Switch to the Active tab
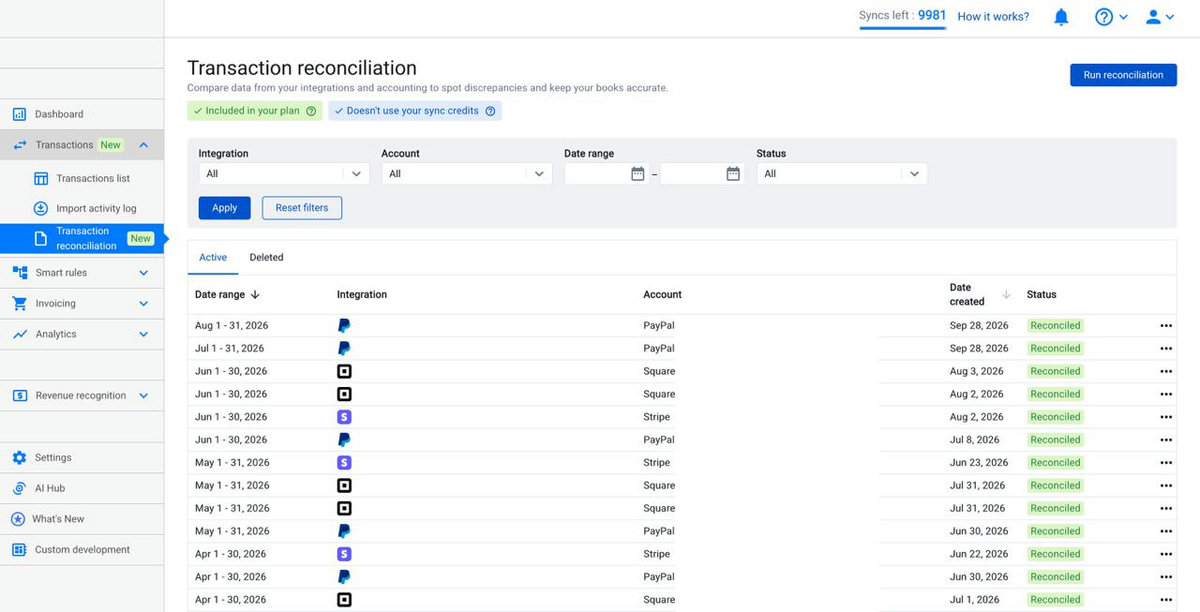 213,258
